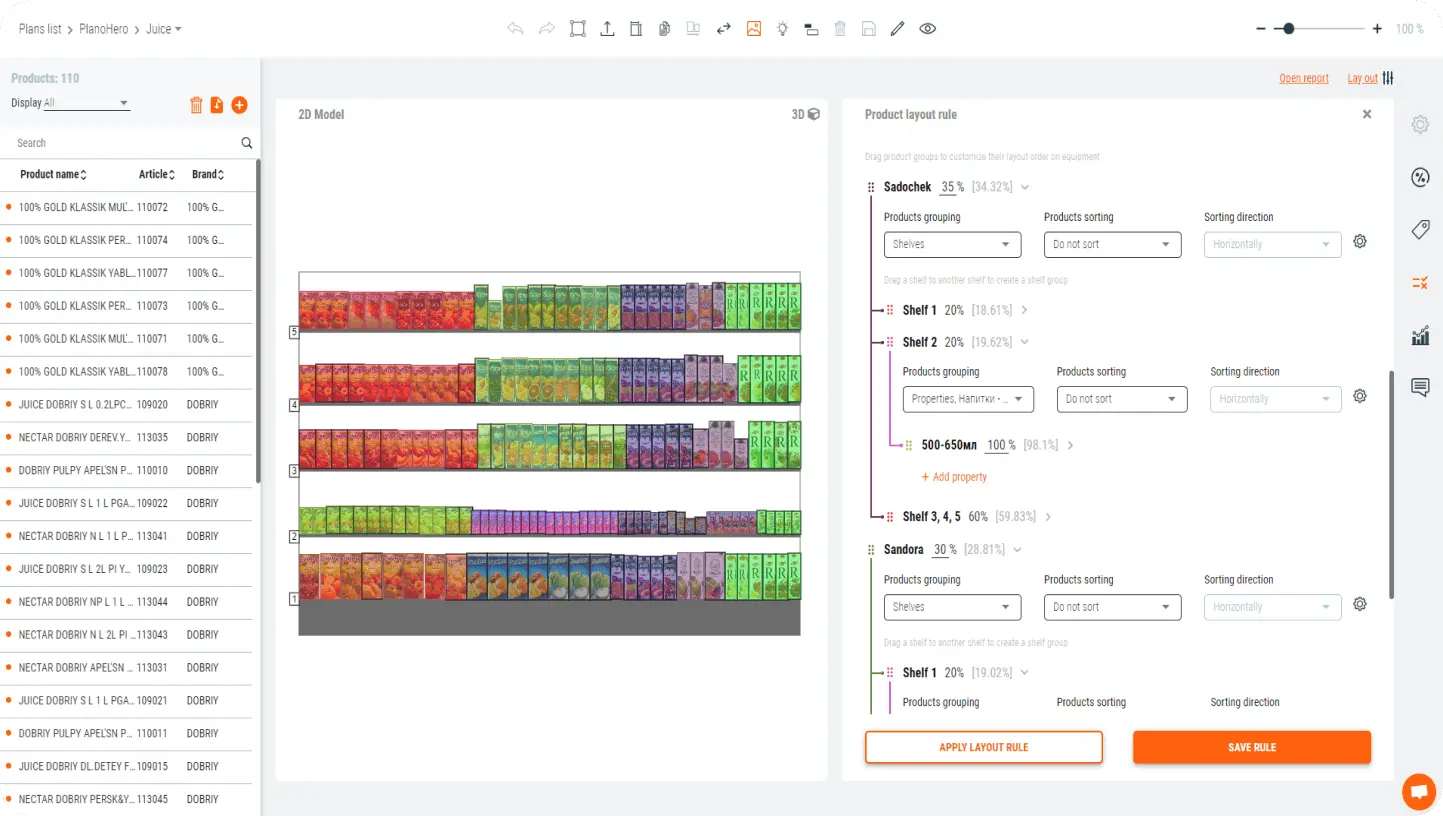The image size is (1443, 816).
Task: Toggle the eye preview icon in toolbar
Action: pos(928,29)
